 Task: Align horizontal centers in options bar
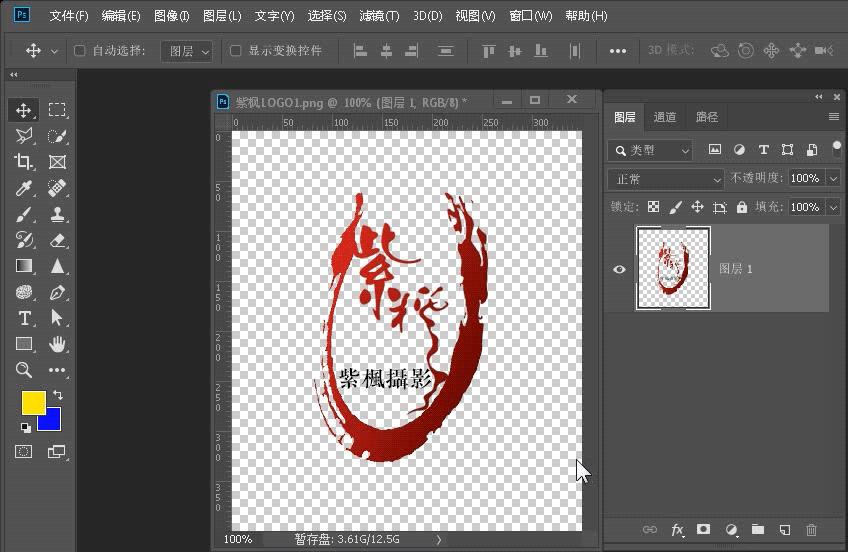pyautogui.click(x=386, y=51)
